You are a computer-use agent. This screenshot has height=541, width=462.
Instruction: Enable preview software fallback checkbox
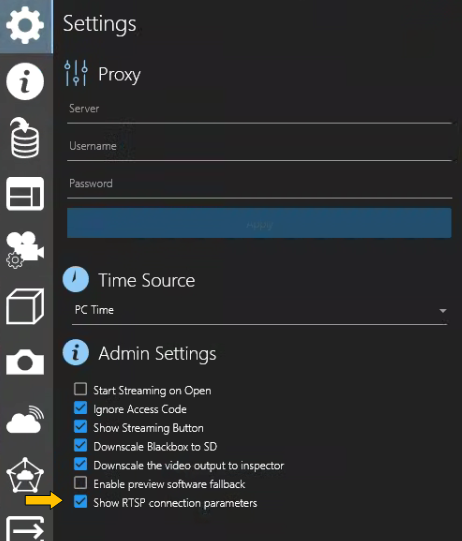tap(80, 483)
